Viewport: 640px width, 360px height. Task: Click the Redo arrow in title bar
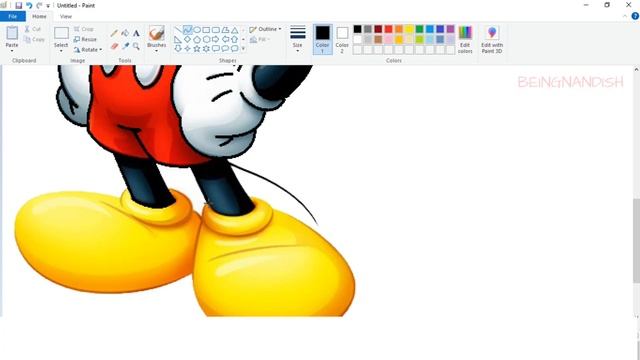[x=39, y=5]
